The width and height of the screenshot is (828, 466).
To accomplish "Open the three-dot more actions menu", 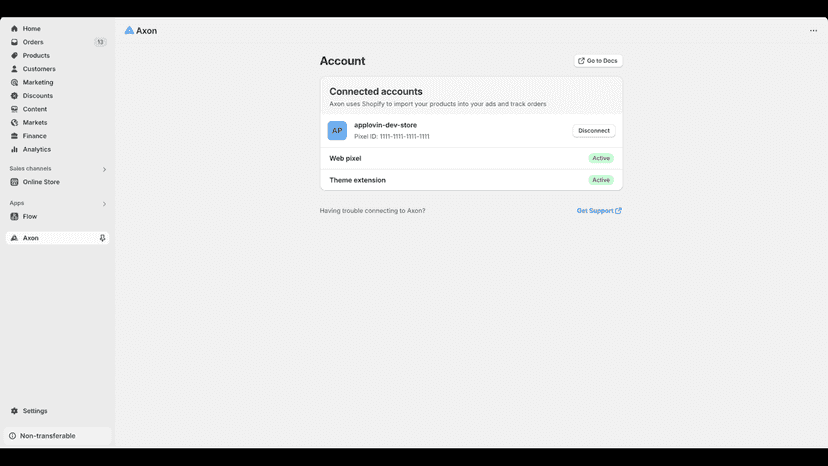I will (x=813, y=31).
